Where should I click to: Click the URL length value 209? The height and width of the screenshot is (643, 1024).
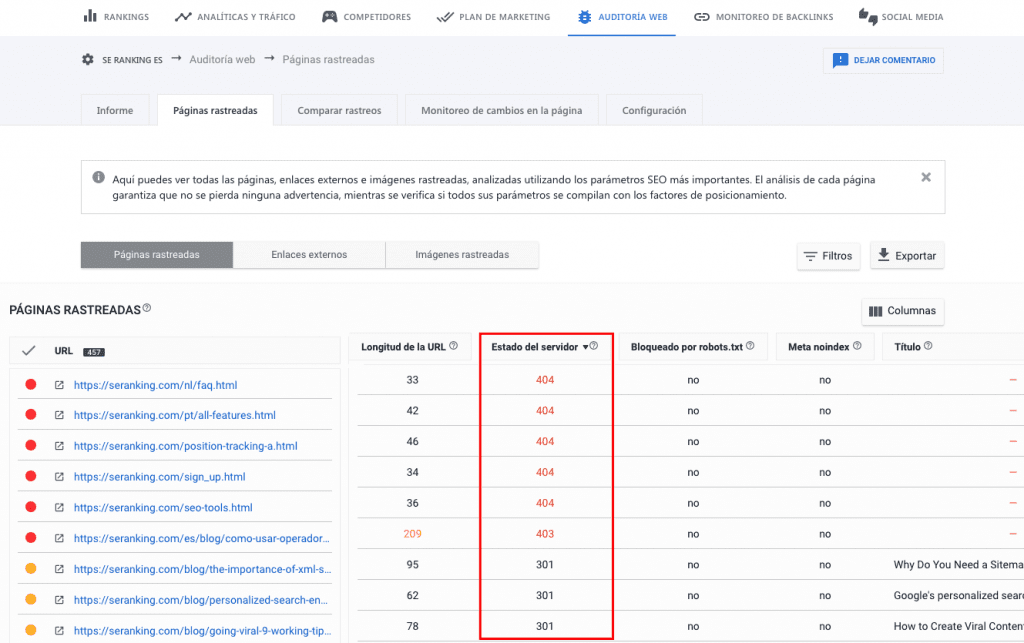412,534
